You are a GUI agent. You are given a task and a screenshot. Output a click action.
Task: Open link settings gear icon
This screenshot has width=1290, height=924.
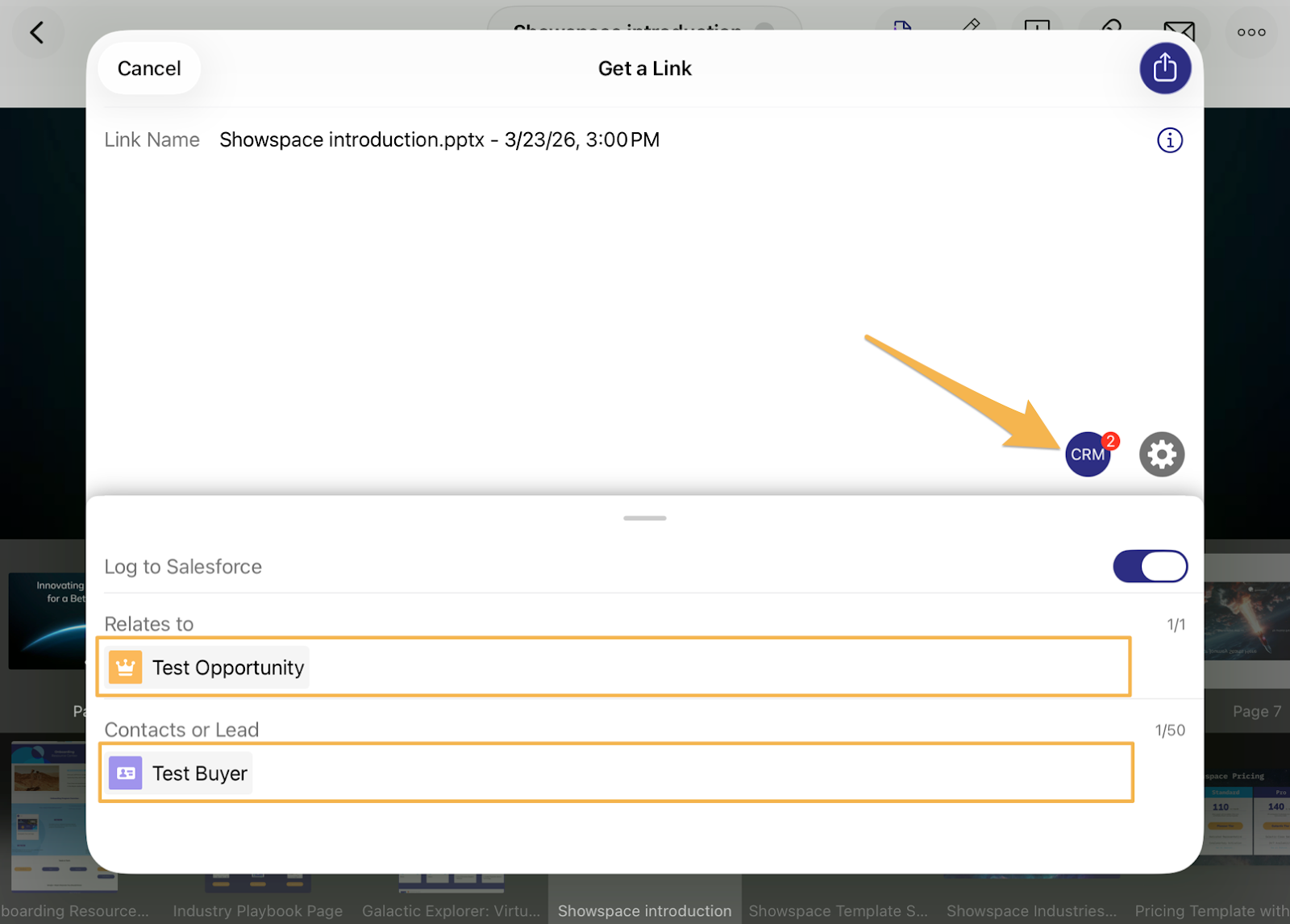[1161, 455]
